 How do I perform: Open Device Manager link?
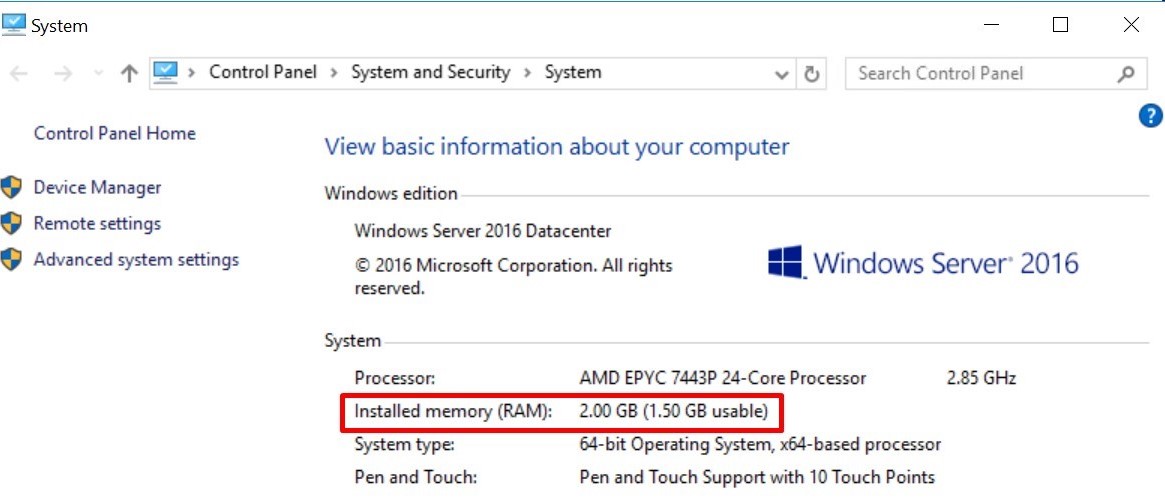(x=97, y=188)
